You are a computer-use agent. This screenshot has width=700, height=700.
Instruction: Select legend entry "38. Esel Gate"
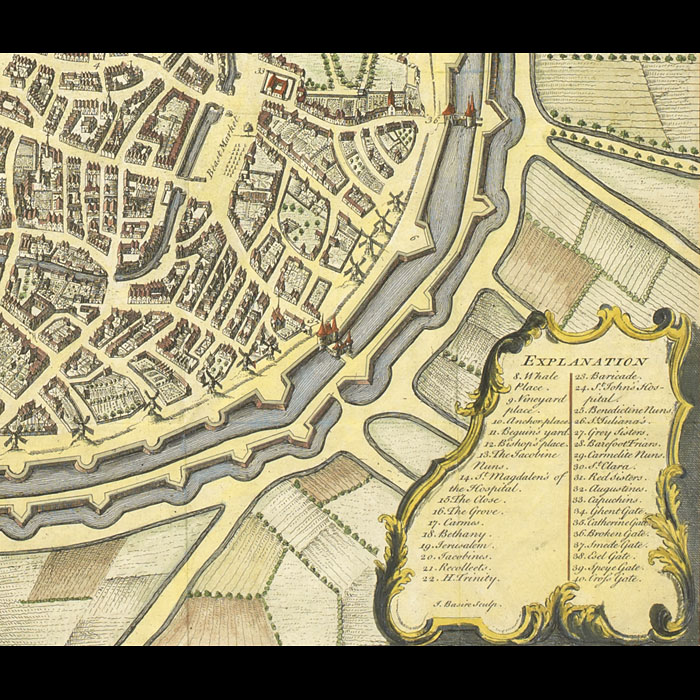coord(603,556)
